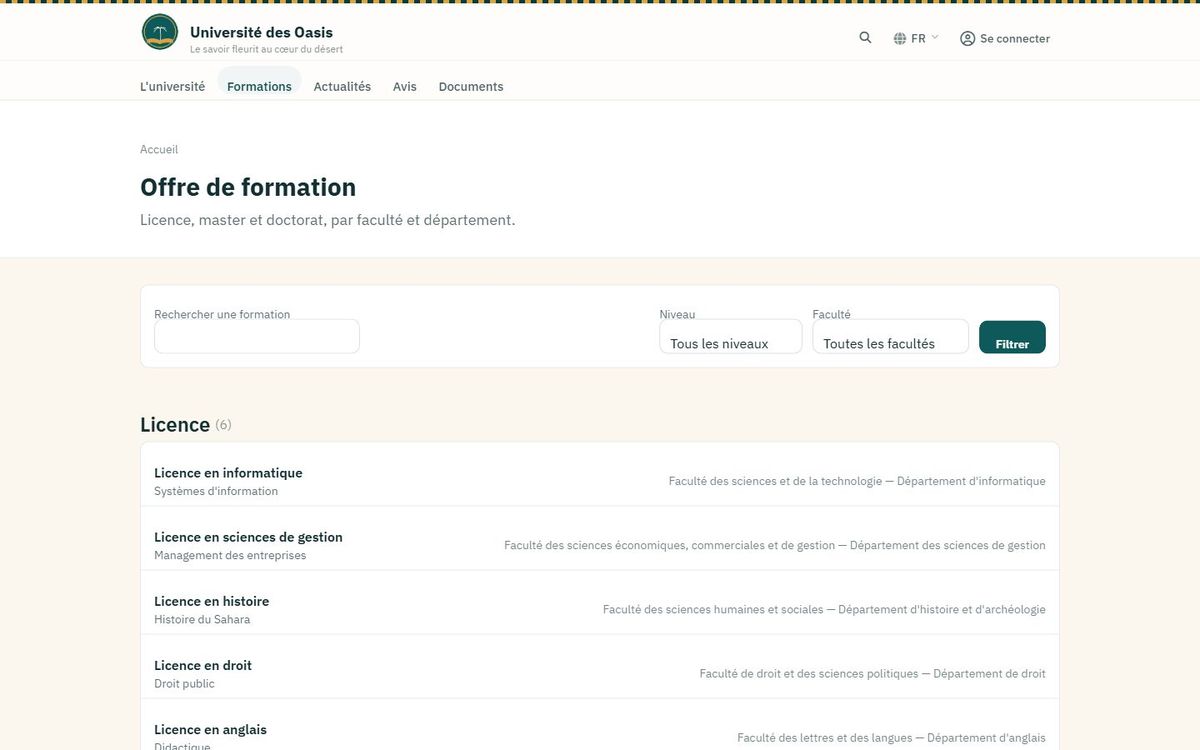Open the Niveau 'Tous les niveaux' dropdown
This screenshot has width=1200, height=750.
pos(731,337)
